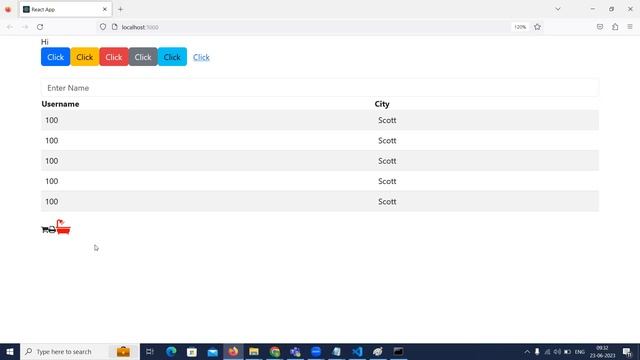Viewport: 640px width, 360px height.
Task: Click the gray Click button
Action: [x=143, y=57]
